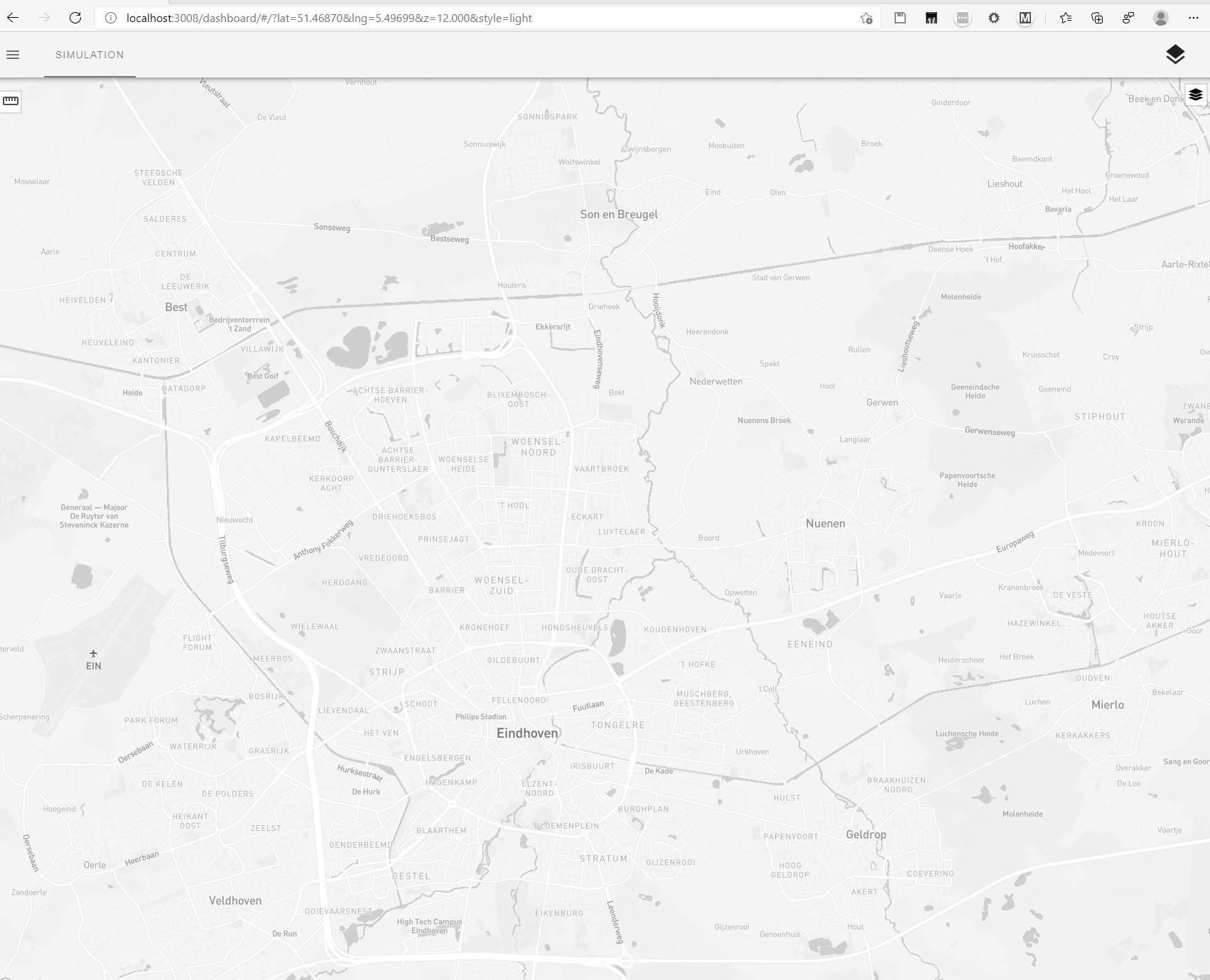Click the Gerwen label
The width and height of the screenshot is (1210, 980).
point(882,403)
